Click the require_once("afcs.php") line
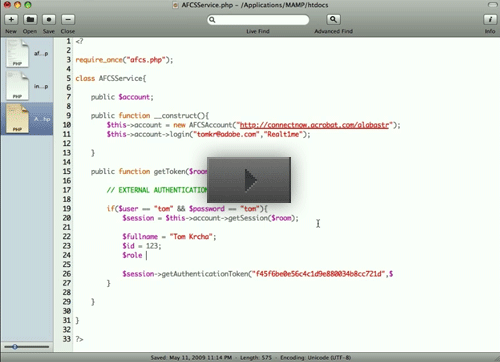Screen dimensions: 500x362 click(x=124, y=60)
